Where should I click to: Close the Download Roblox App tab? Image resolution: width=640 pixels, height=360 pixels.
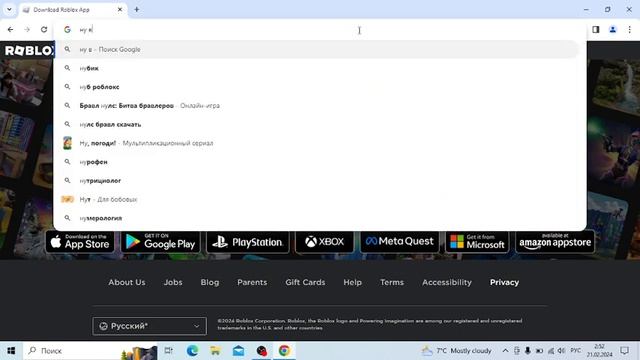(120, 9)
